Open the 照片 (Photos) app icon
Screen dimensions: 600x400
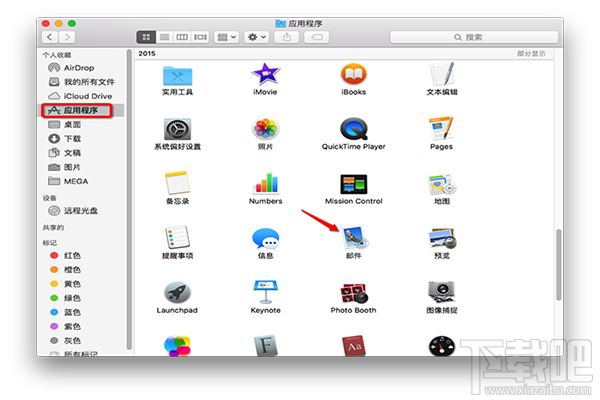pyautogui.click(x=265, y=129)
